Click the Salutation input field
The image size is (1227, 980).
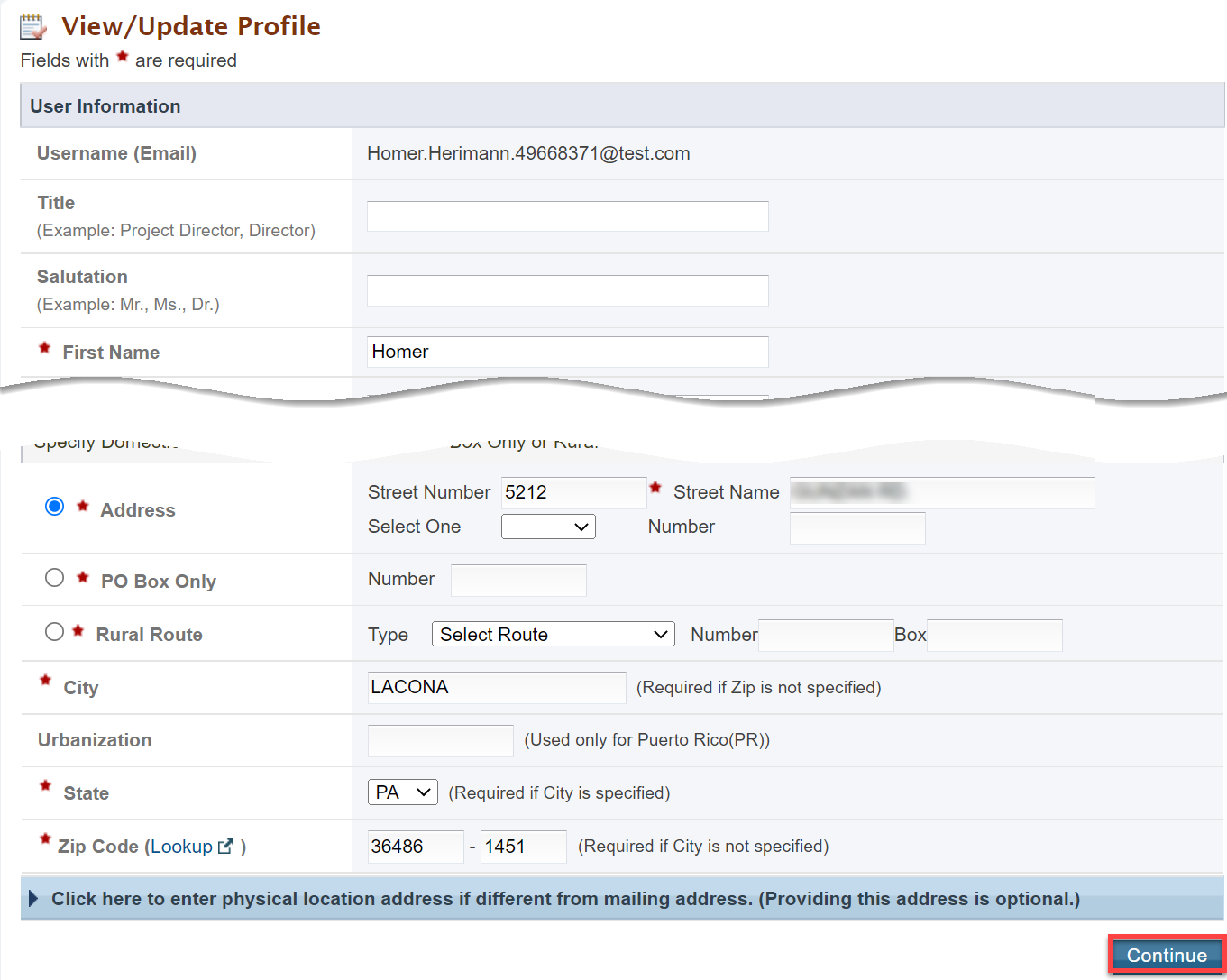pos(568,290)
